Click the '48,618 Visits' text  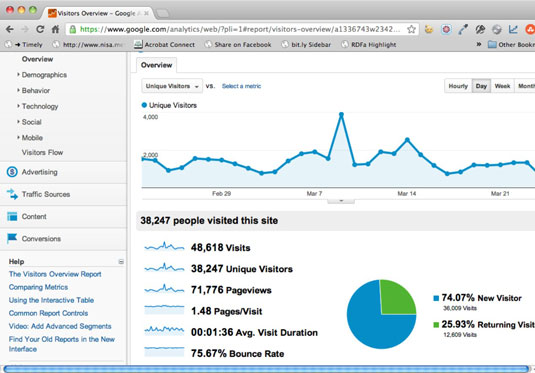point(220,247)
